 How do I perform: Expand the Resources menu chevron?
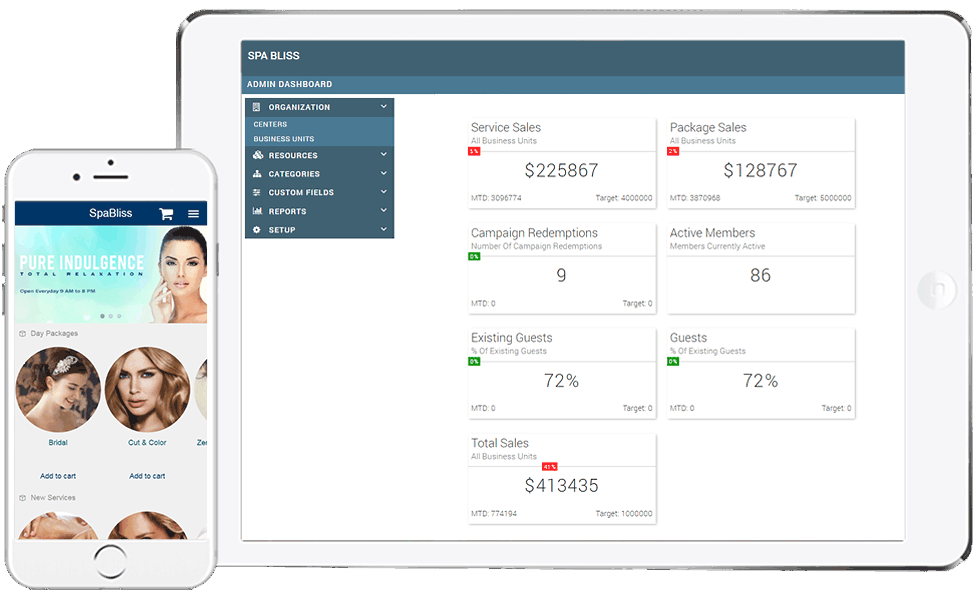coord(383,155)
